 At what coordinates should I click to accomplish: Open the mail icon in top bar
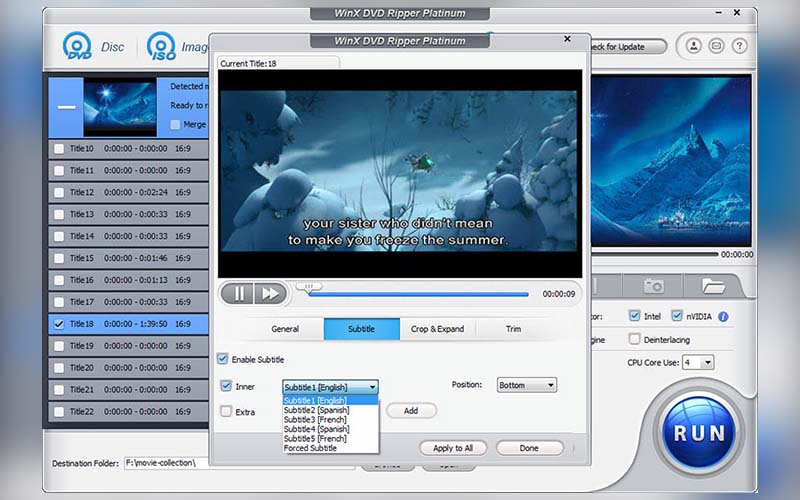coord(716,46)
